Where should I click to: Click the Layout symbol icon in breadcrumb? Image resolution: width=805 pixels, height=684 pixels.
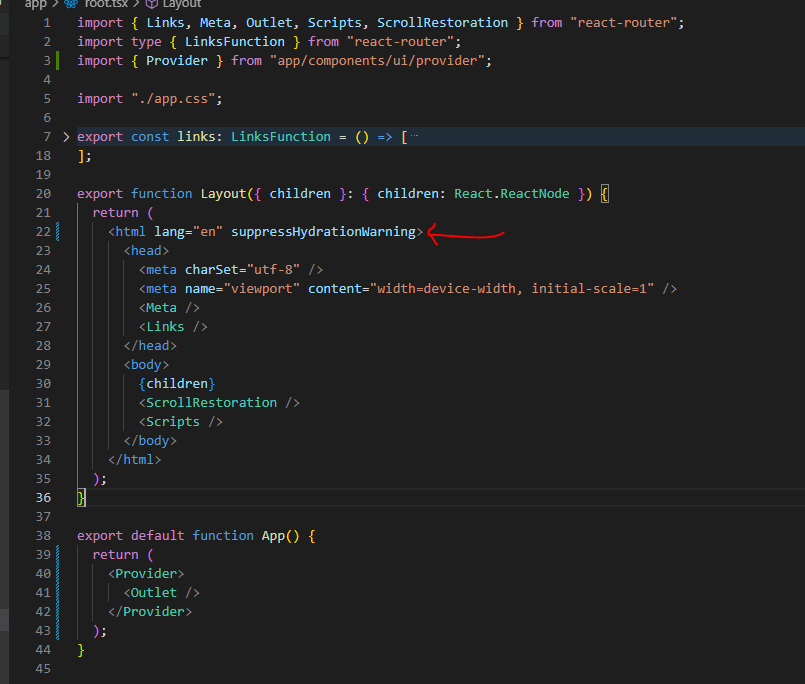[151, 4]
